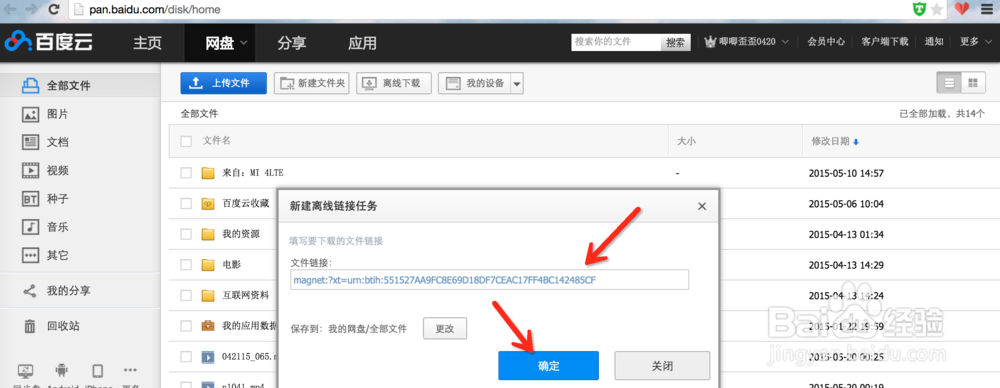Screen dimensions: 1000x388
Task: Open the 我的资源 folder row
Action: coord(241,234)
